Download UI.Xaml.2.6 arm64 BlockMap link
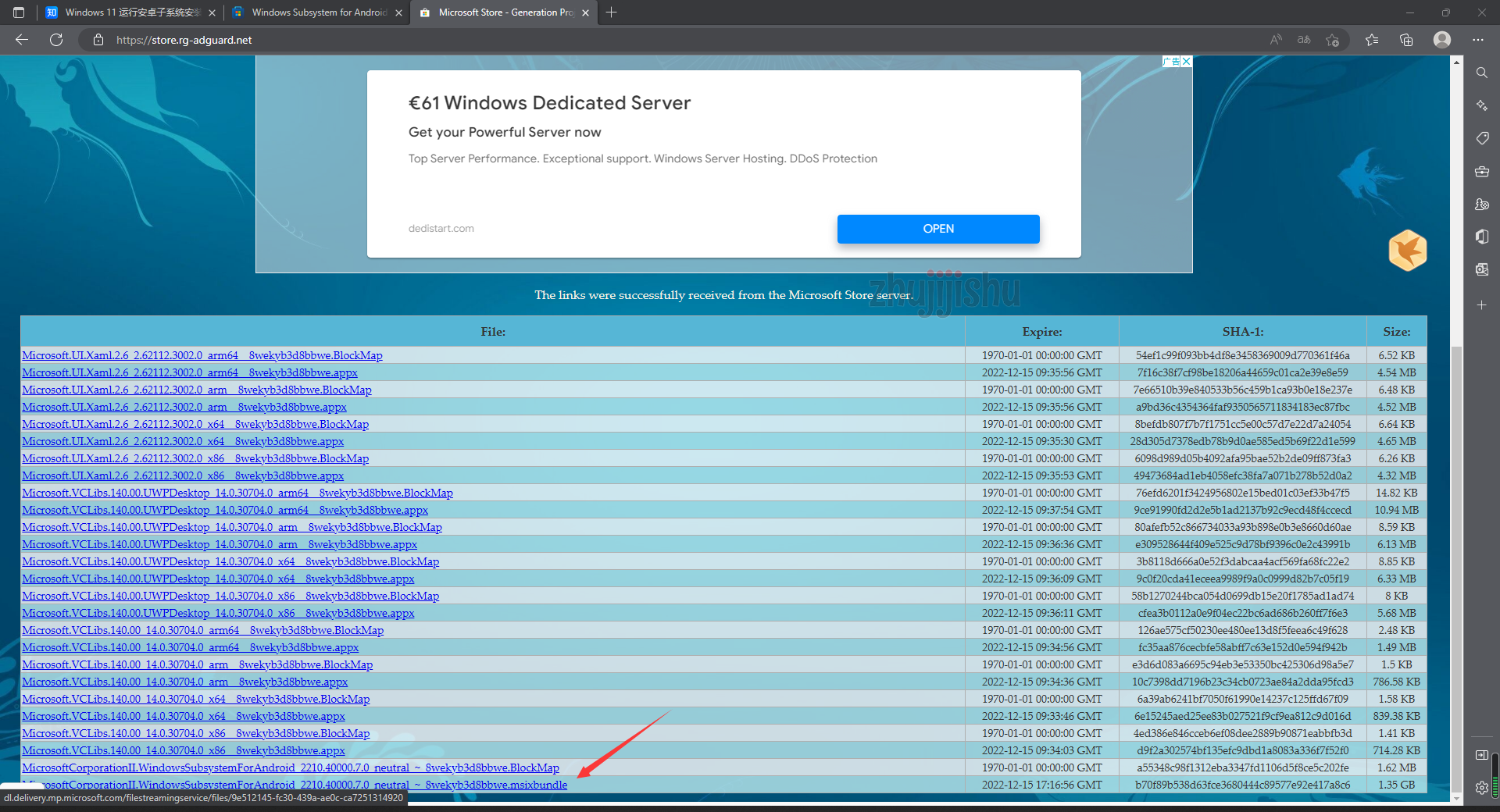1500x812 pixels. click(202, 355)
